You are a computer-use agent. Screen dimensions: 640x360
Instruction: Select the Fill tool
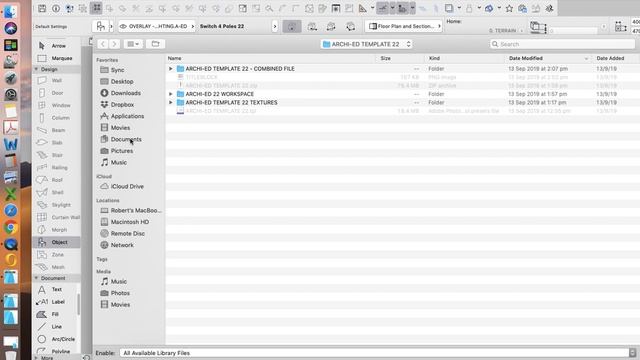56,314
